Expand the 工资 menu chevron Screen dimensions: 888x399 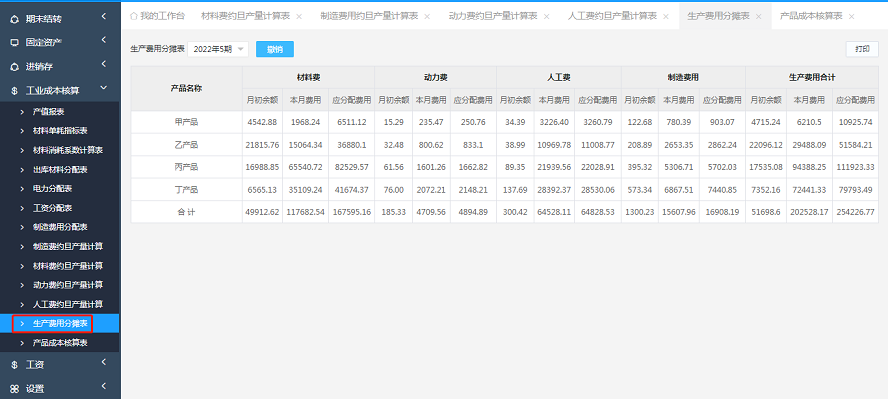pyautogui.click(x=104, y=362)
